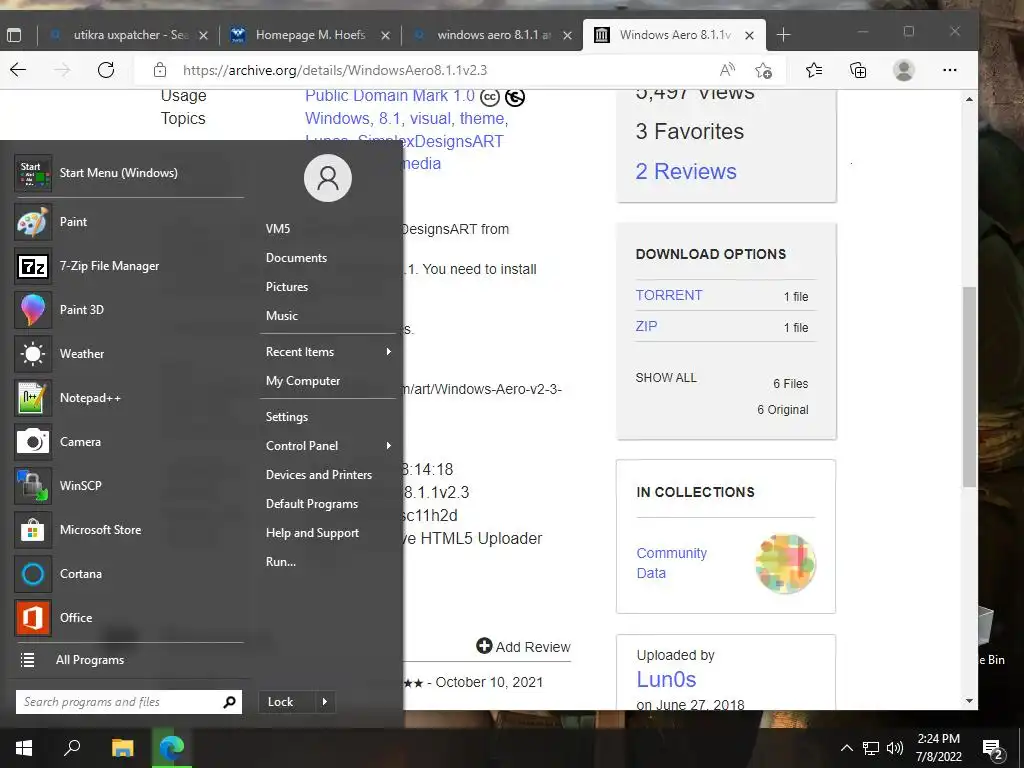Open a new browser tab

pyautogui.click(x=783, y=35)
